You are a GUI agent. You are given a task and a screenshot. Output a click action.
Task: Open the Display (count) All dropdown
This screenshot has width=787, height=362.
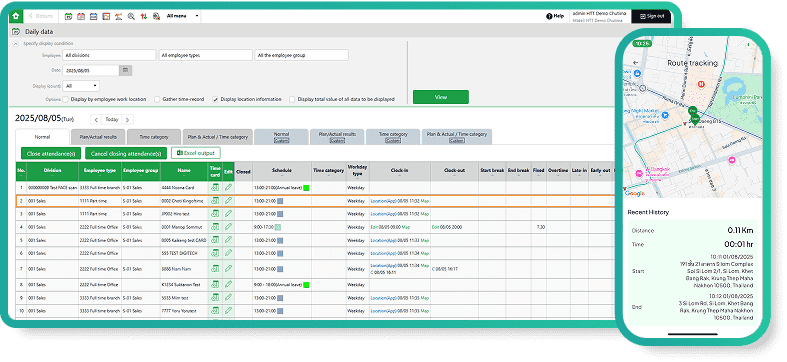click(x=81, y=86)
